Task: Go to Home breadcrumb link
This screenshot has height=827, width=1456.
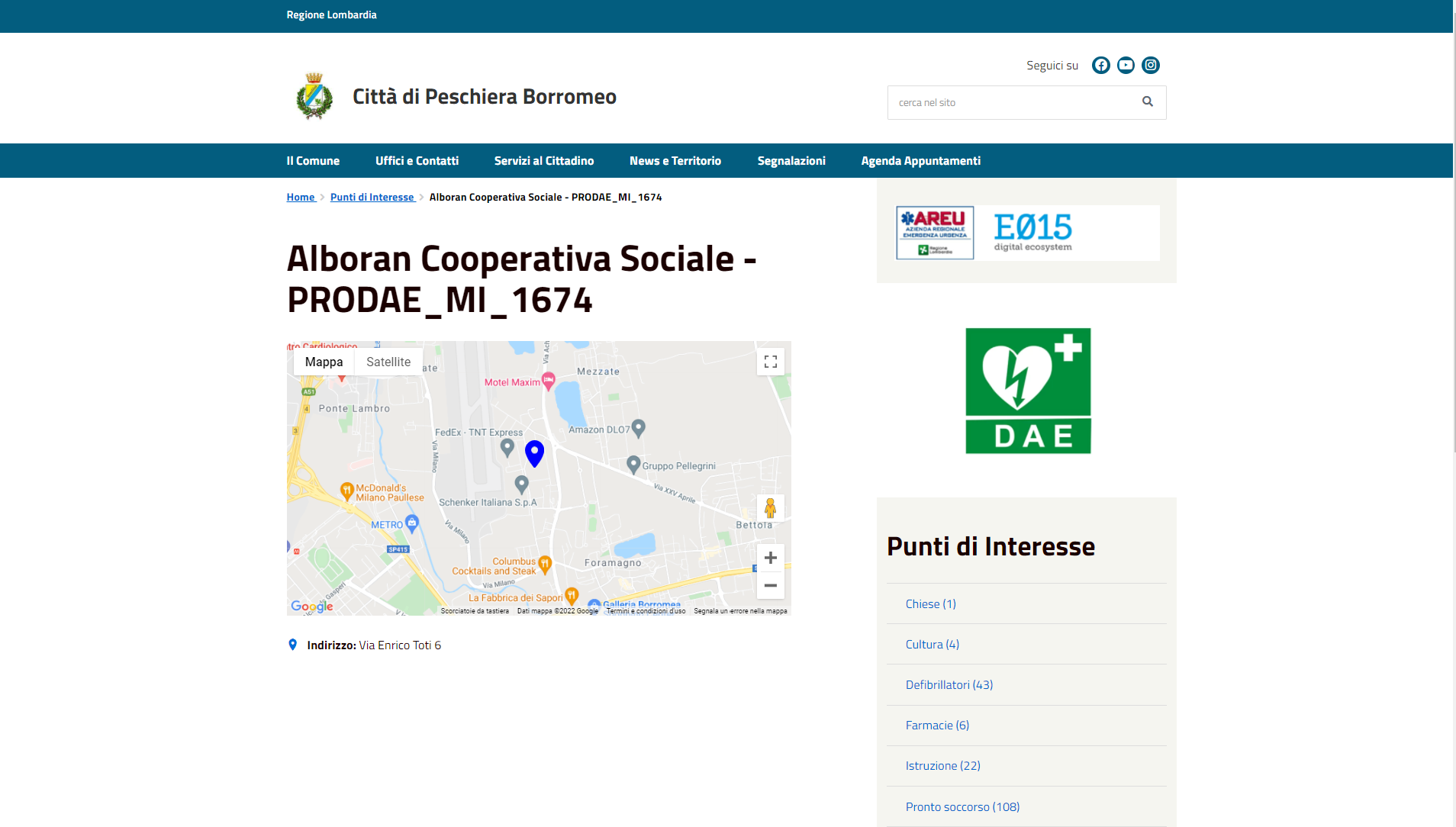Action: (301, 198)
